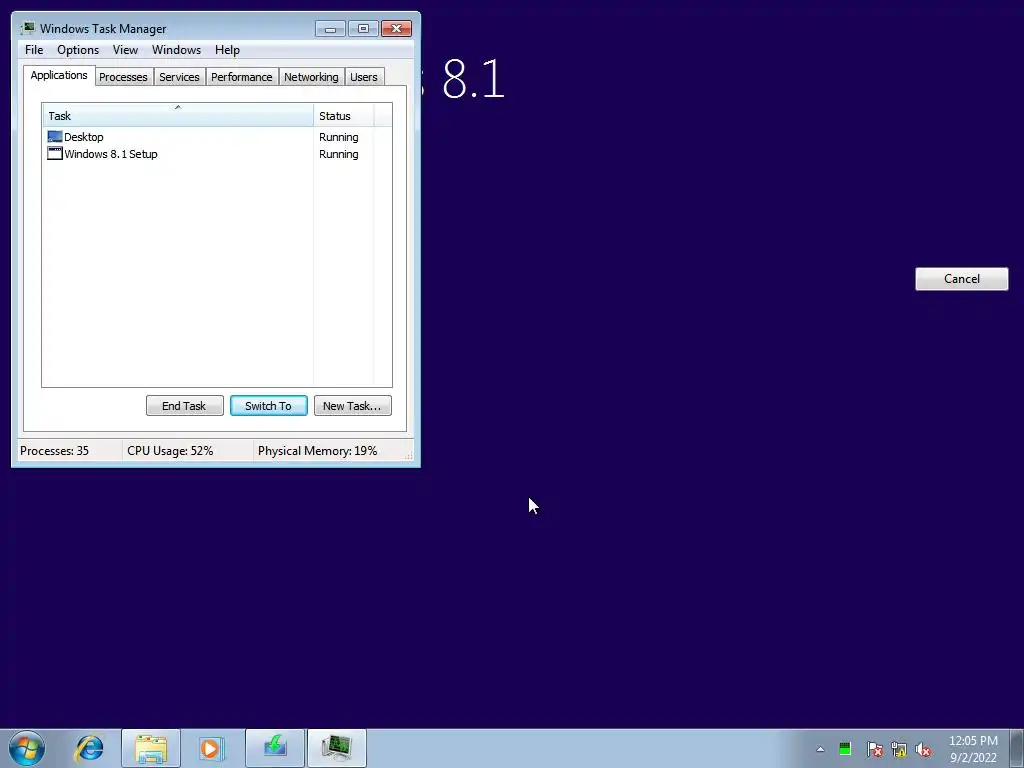
Task: Open Windows Media Player taskbar icon
Action: coord(211,748)
